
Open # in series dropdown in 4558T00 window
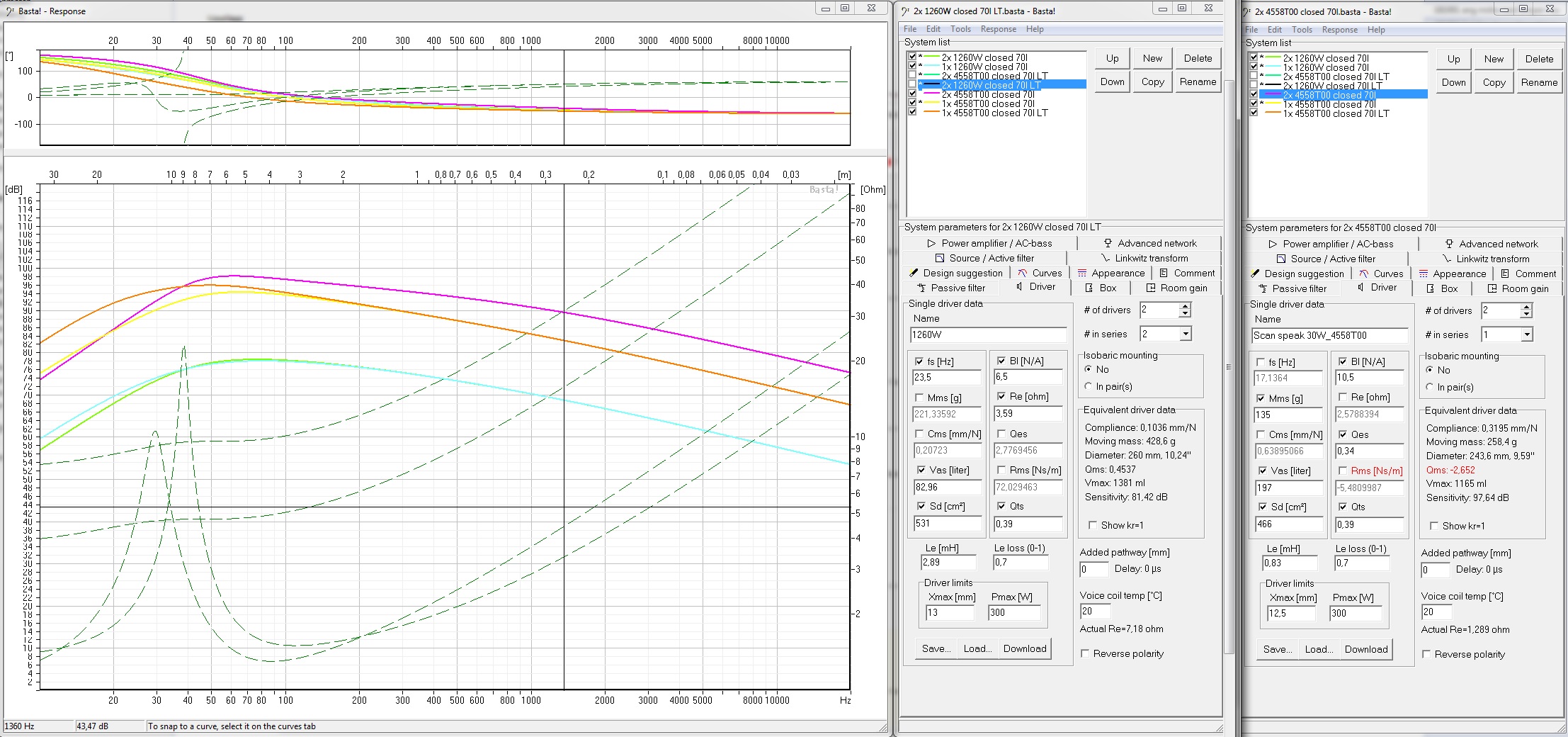click(x=1527, y=334)
